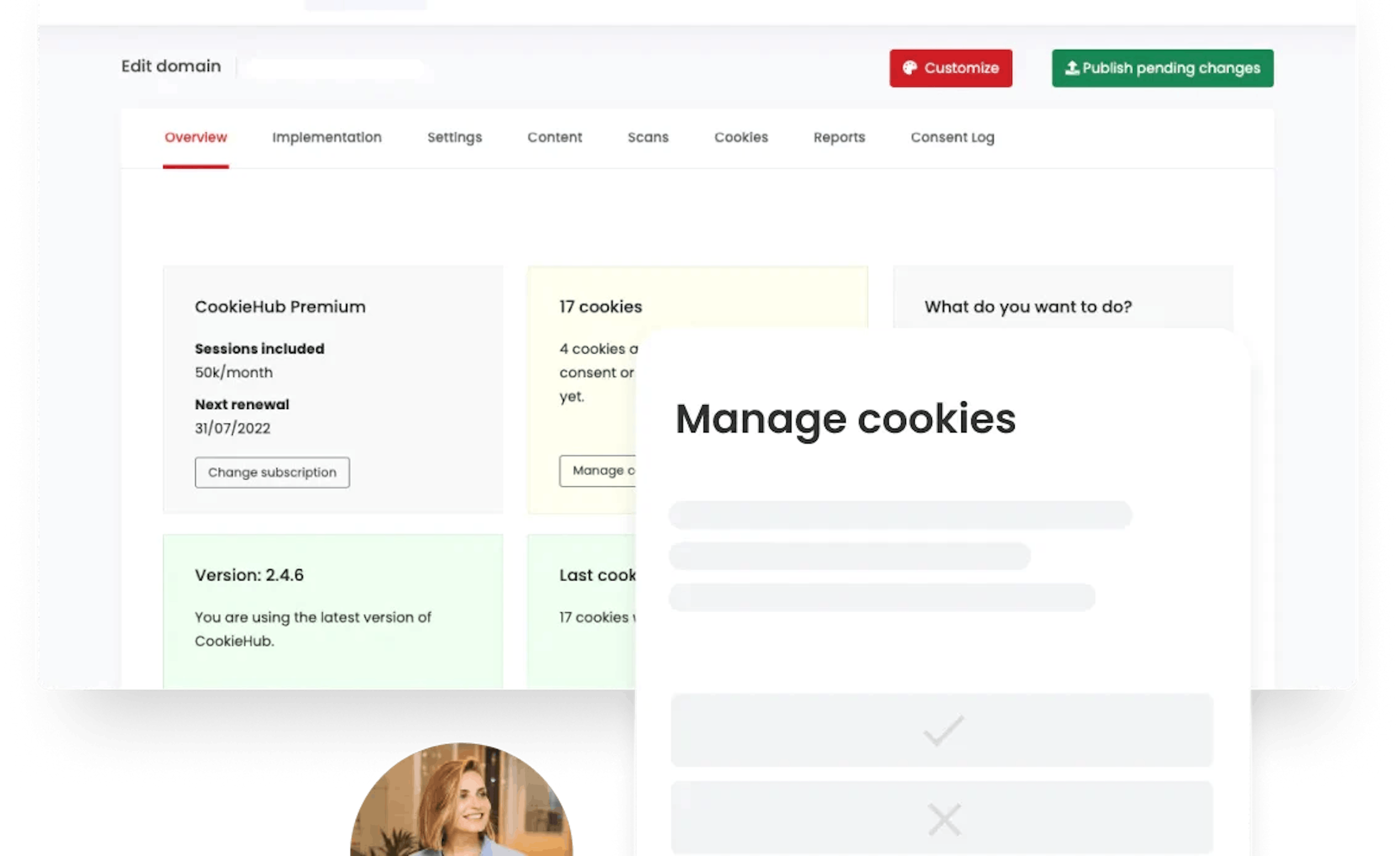Click the Next renewal label
This screenshot has height=856, width=1400.
[x=242, y=404]
